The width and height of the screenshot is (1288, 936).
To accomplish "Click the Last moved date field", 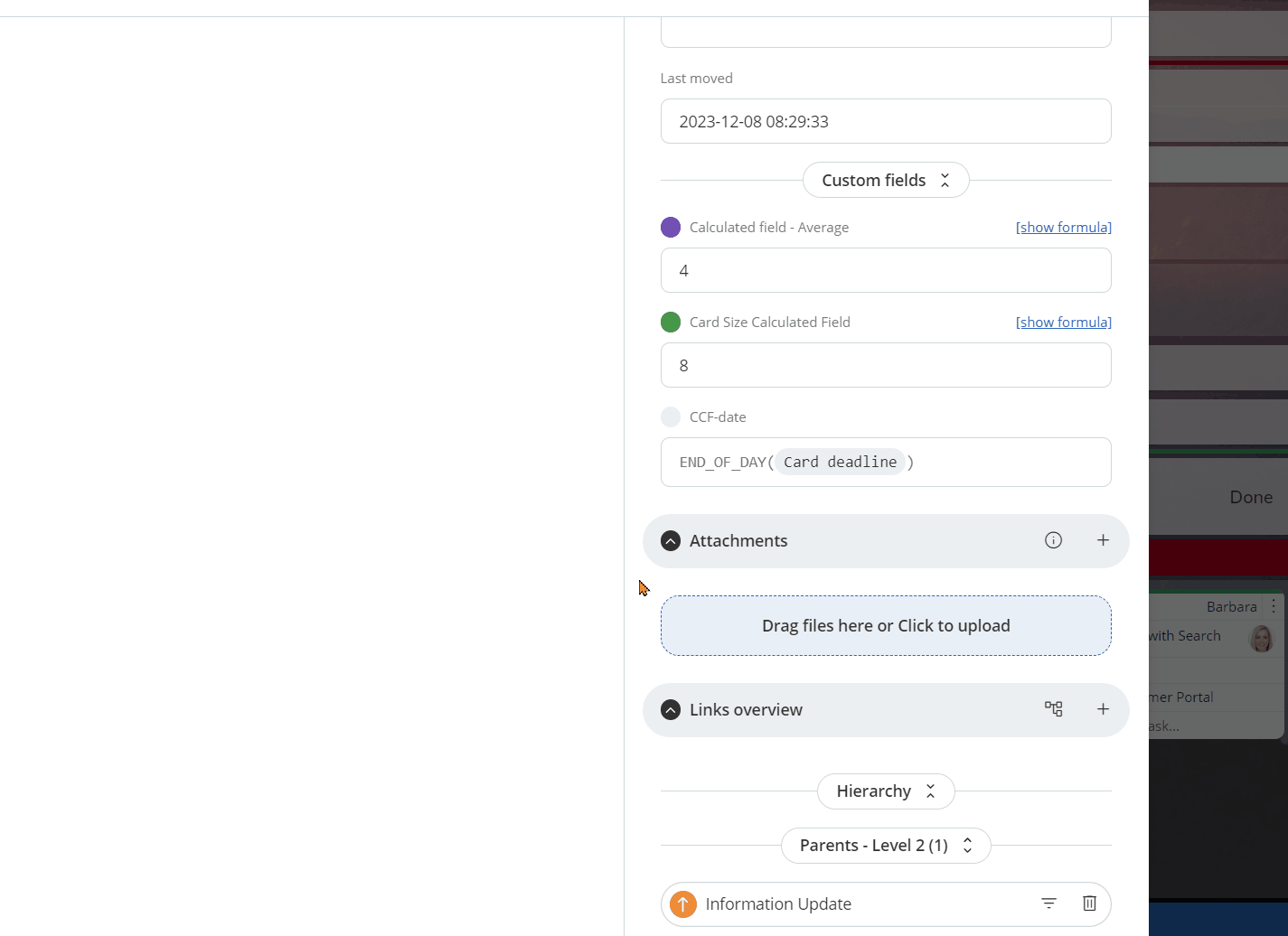I will (886, 121).
